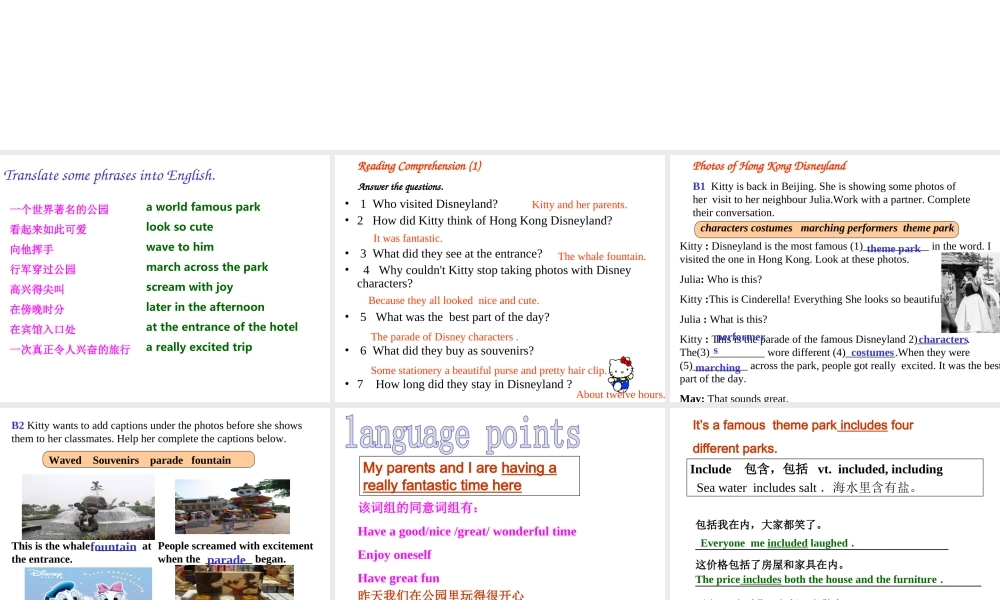Viewport: 1000px width, 600px height.
Task: Click the 'language points' WordArt heading
Action: [x=462, y=434]
